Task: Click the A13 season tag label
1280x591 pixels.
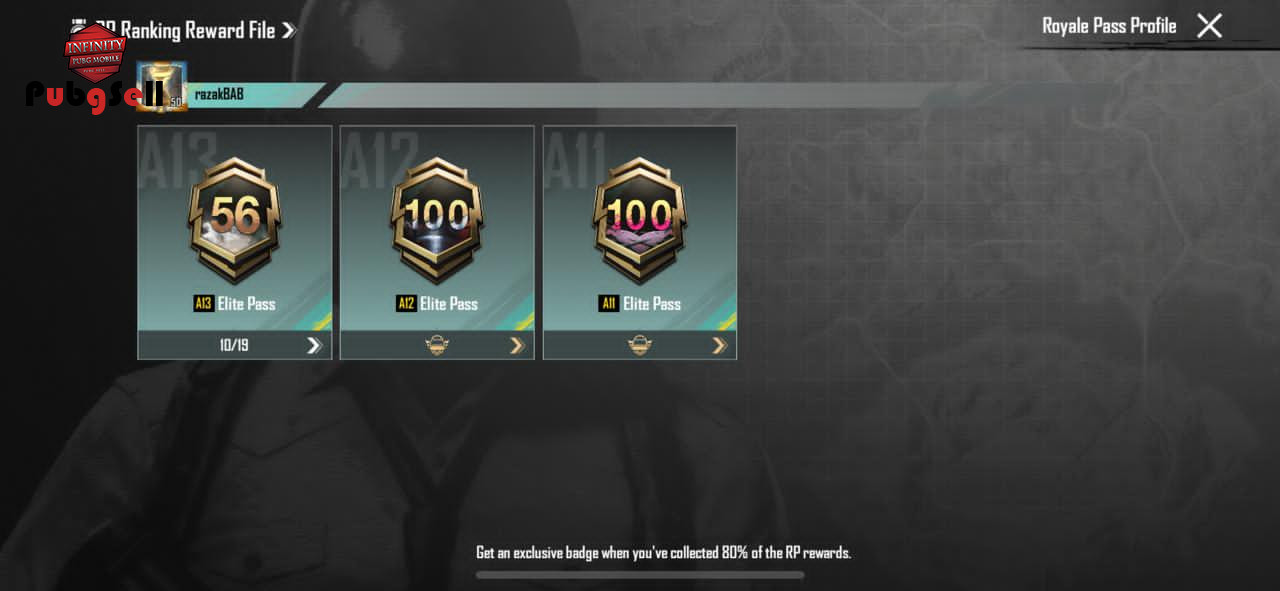Action: [x=204, y=303]
